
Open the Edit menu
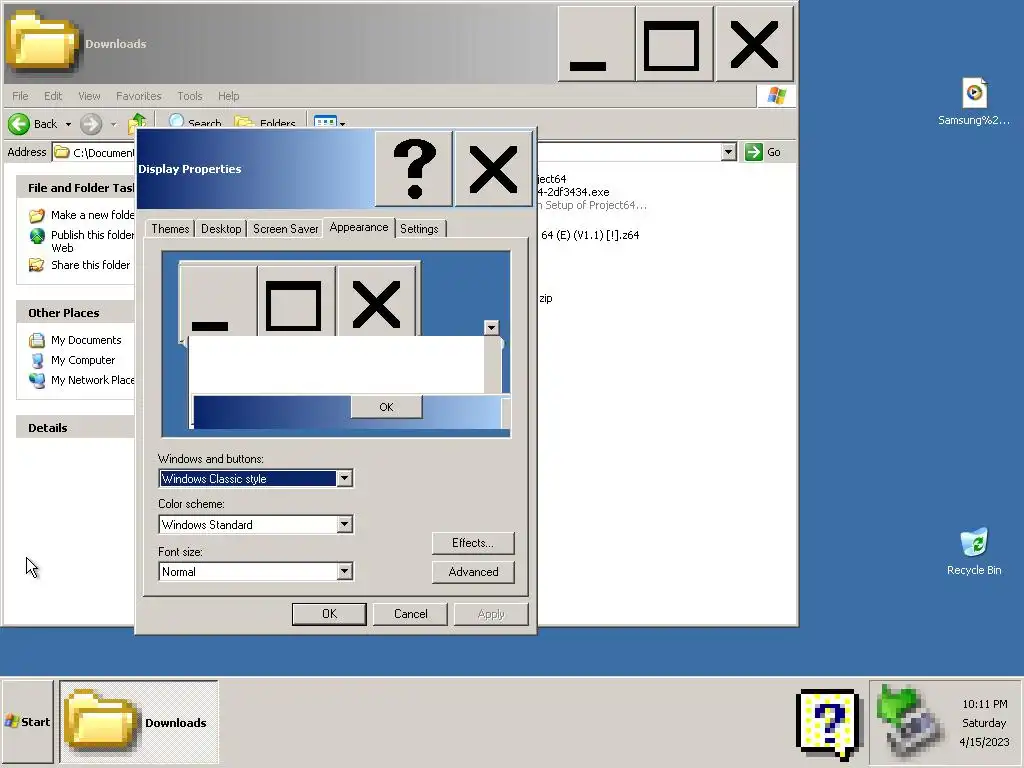(x=53, y=96)
